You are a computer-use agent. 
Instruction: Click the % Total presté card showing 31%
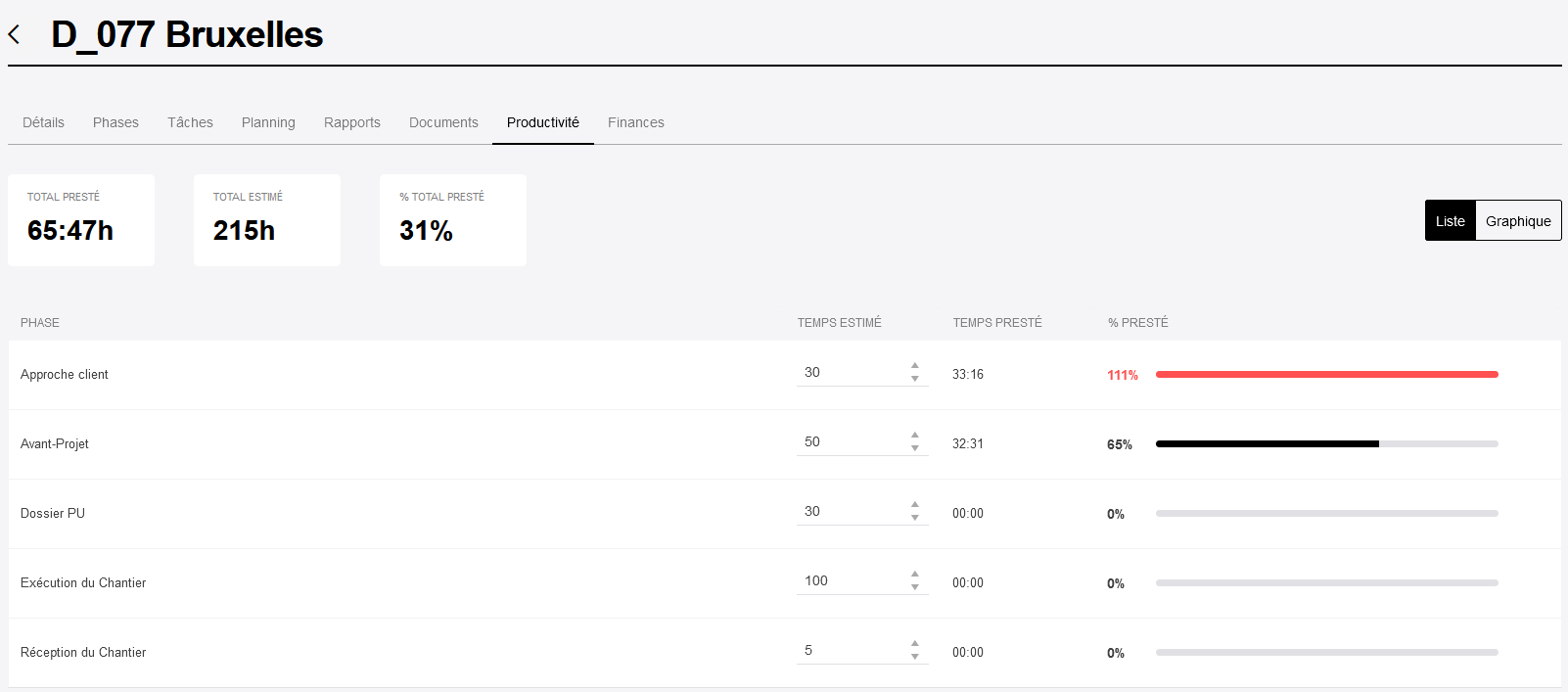(453, 220)
